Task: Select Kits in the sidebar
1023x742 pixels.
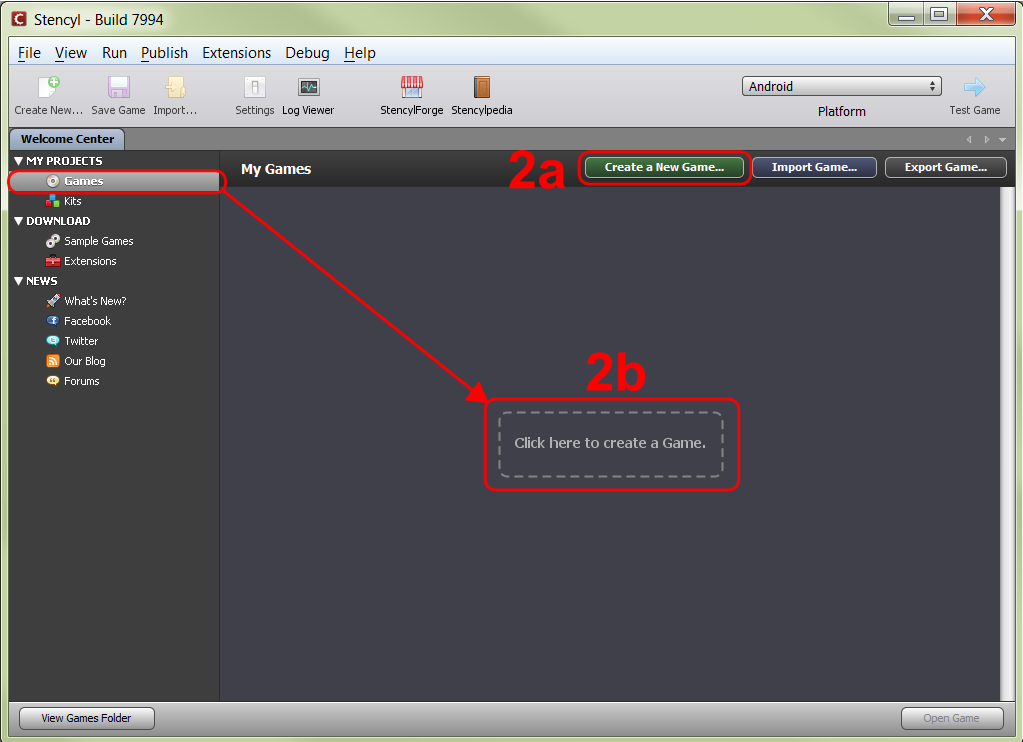Action: 72,201
